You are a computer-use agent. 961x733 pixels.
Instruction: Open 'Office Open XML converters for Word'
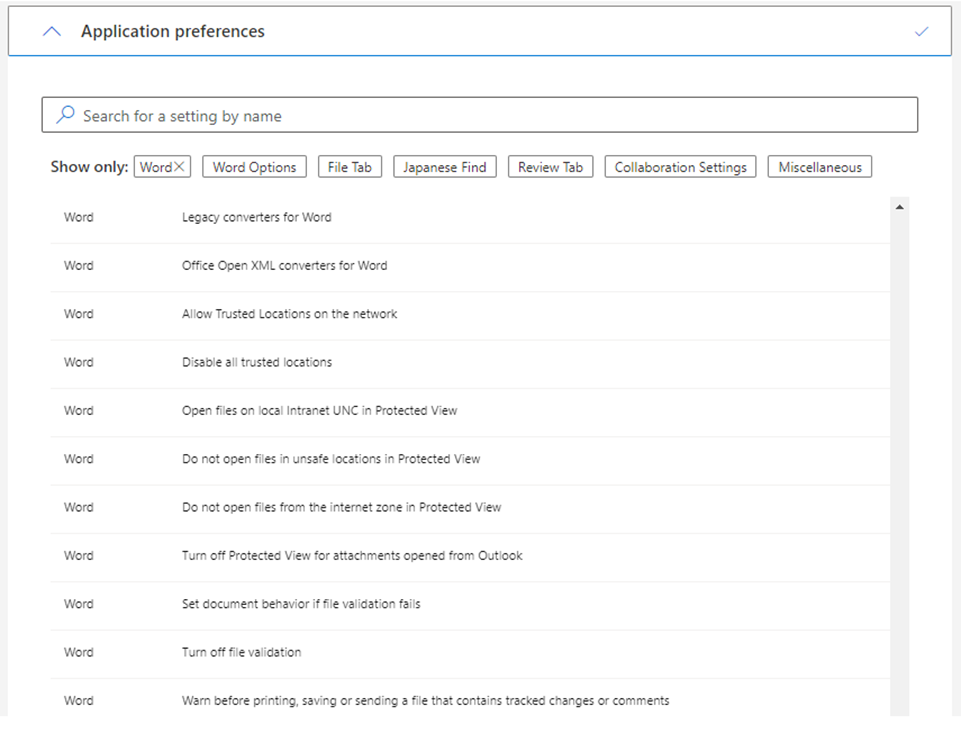pyautogui.click(x=284, y=266)
